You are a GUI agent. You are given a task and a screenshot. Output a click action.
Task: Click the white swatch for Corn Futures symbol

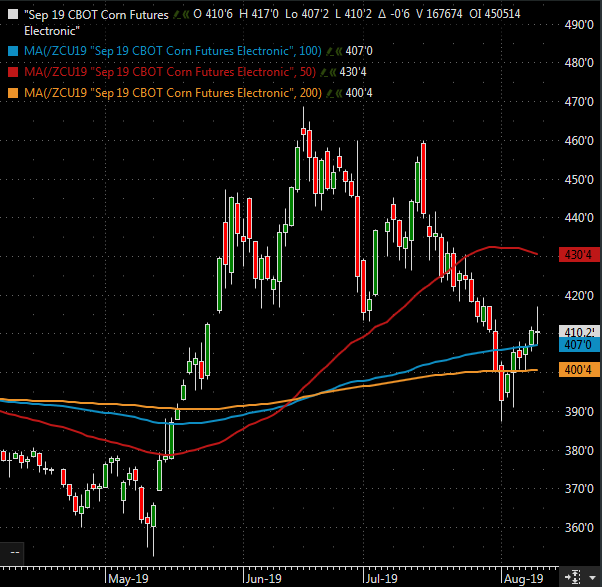coord(13,15)
